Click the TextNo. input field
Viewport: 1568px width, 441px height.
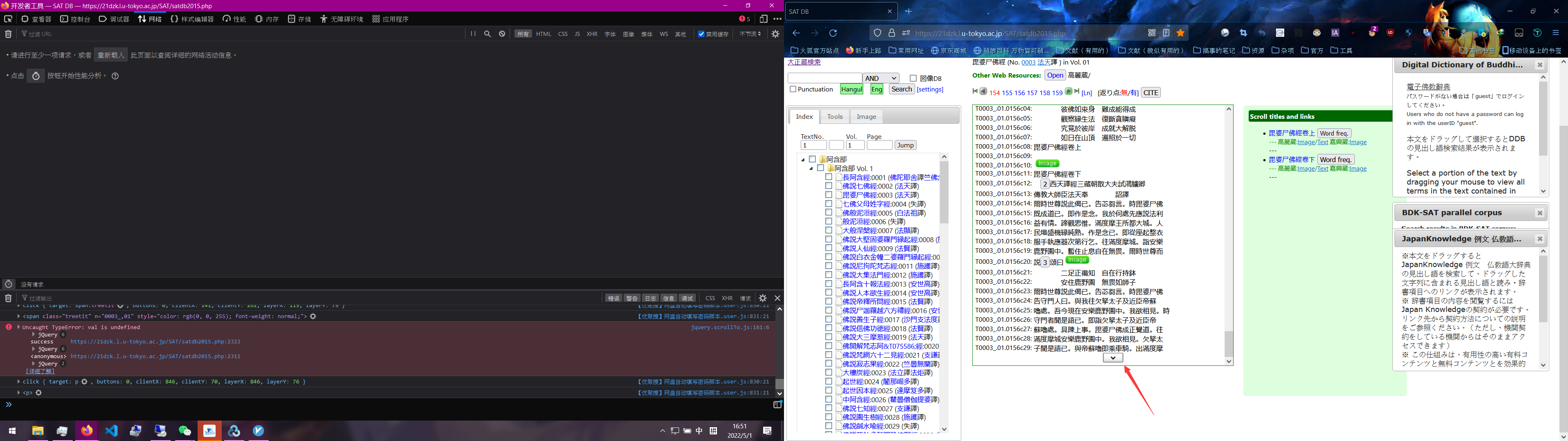pos(813,145)
